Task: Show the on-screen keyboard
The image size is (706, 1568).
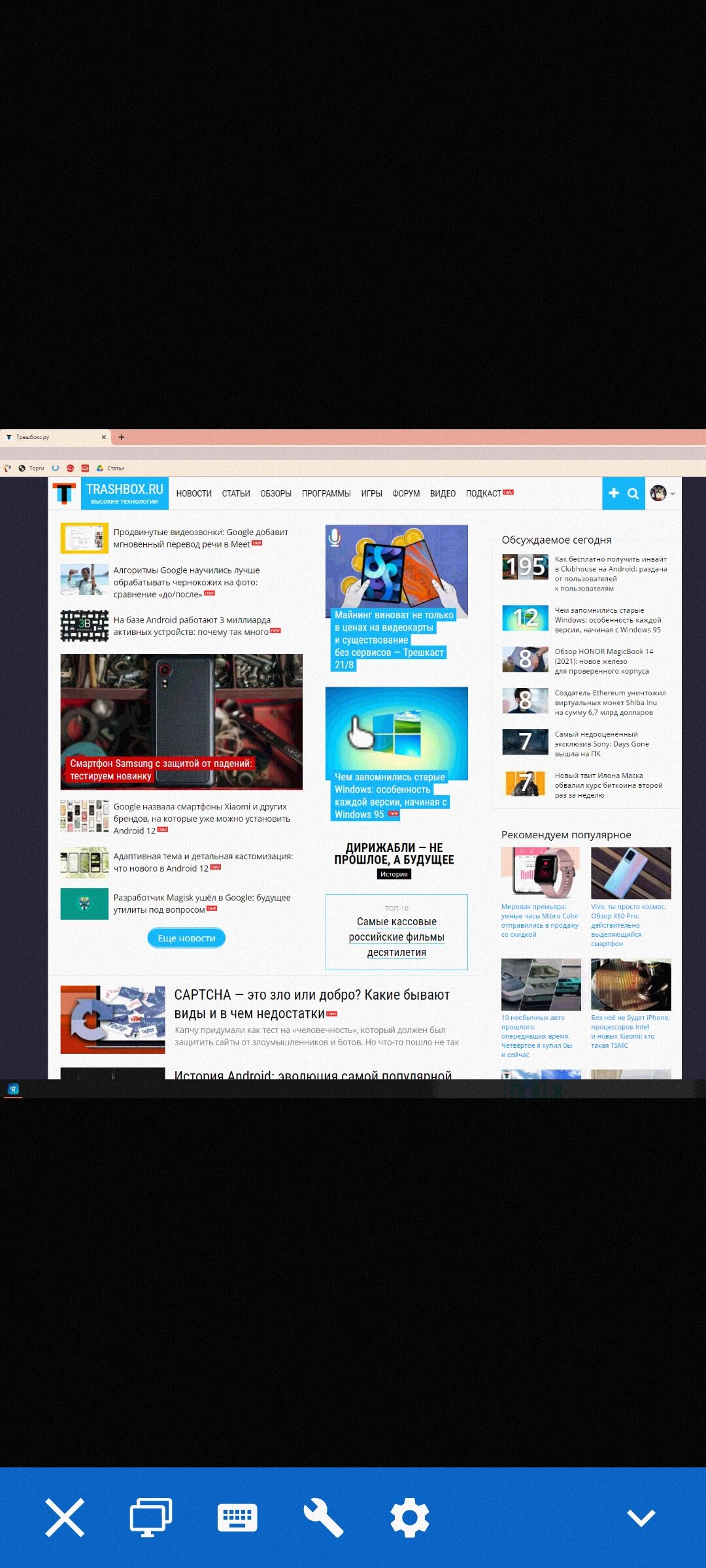Action: pos(237,1518)
